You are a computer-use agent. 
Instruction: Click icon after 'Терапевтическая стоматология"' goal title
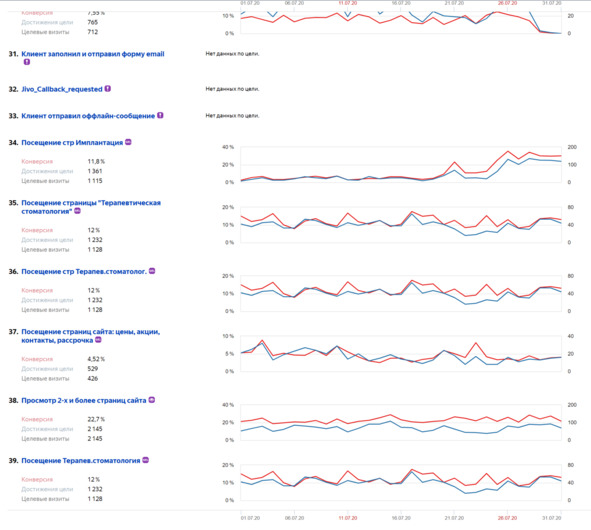(77, 211)
